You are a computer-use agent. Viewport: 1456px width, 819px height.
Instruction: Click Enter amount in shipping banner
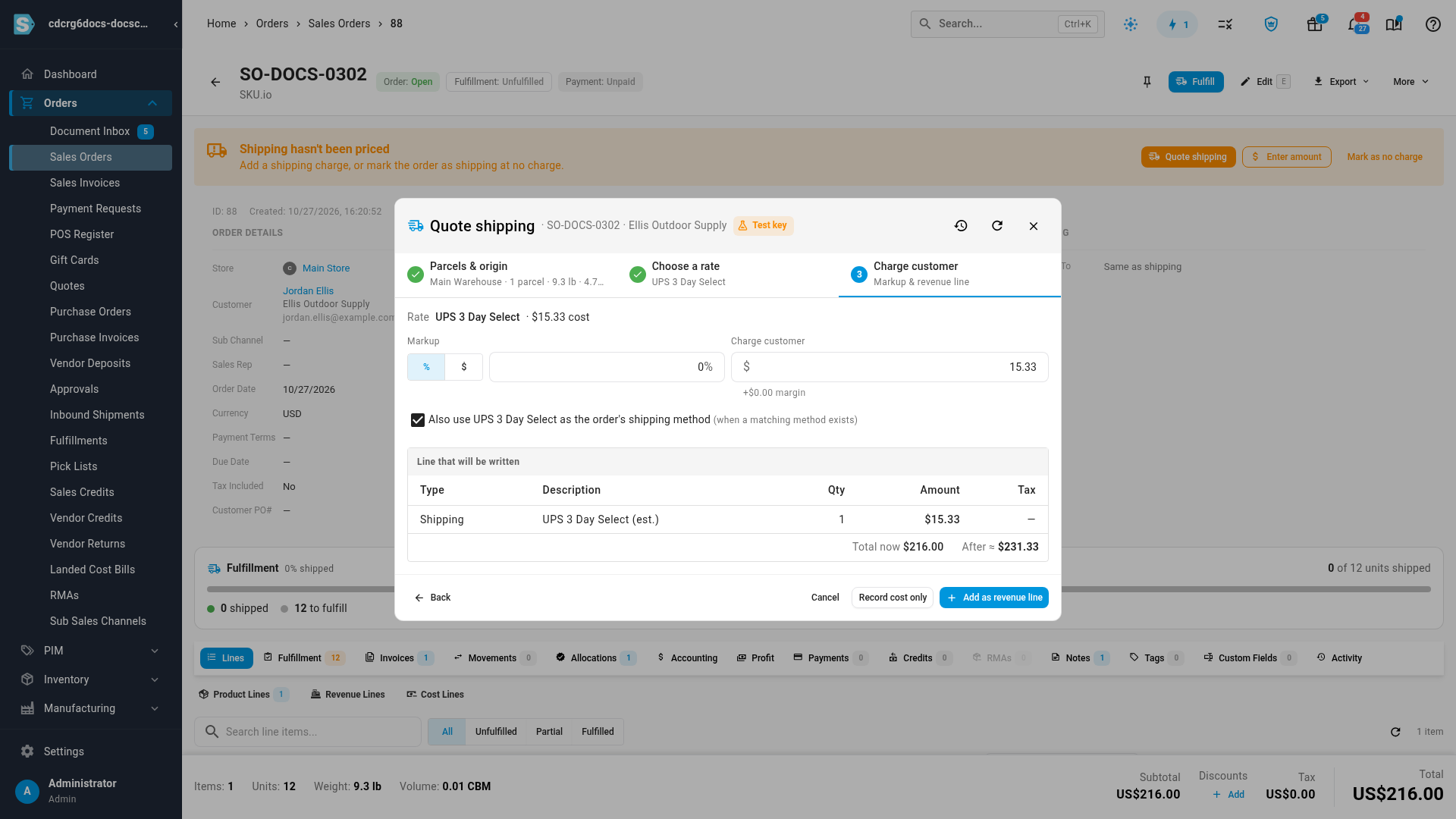click(x=1286, y=157)
